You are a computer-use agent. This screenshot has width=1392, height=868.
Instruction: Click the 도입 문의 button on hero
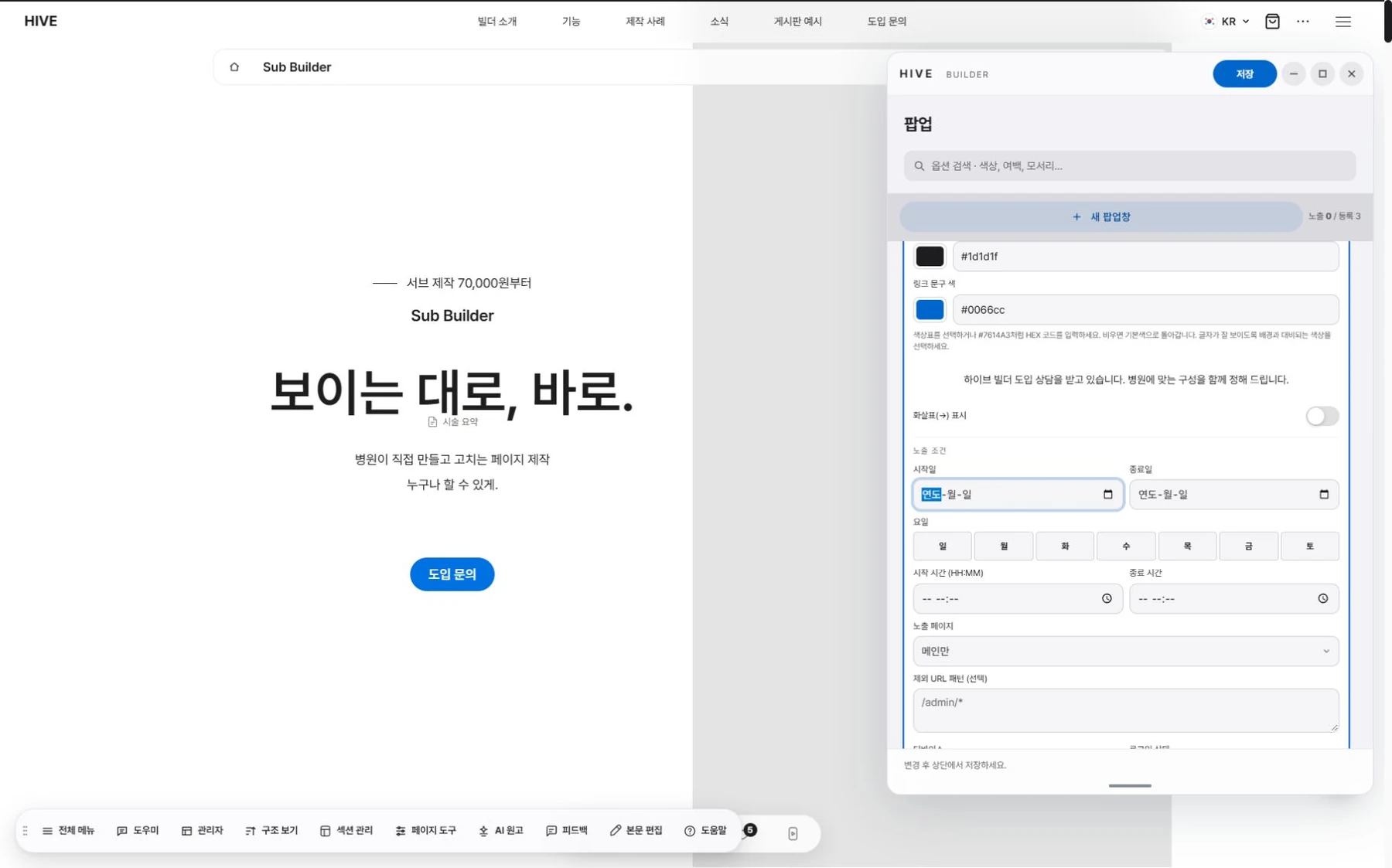coord(452,574)
